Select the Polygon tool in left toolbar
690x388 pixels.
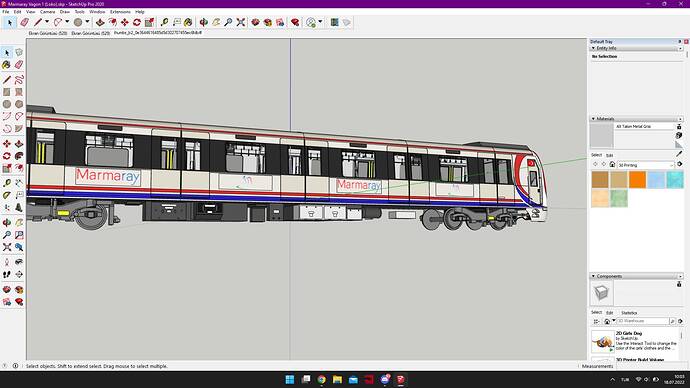point(19,104)
